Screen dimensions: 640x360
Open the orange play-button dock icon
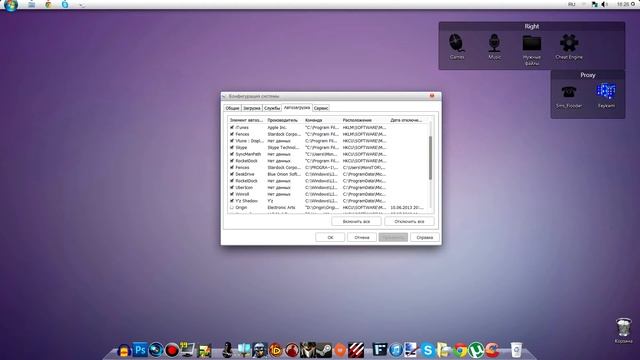(x=276, y=350)
